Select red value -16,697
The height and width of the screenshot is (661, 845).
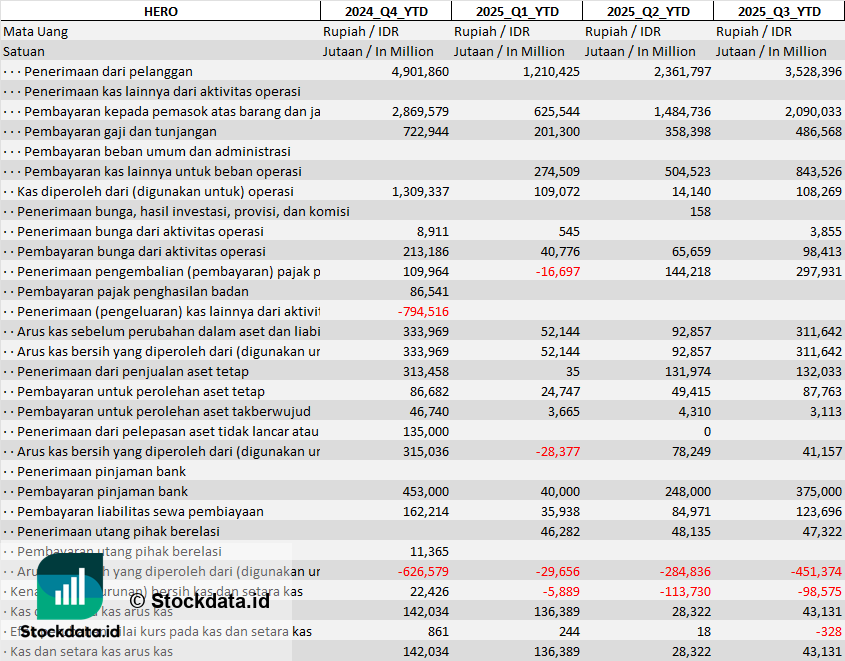tap(558, 272)
